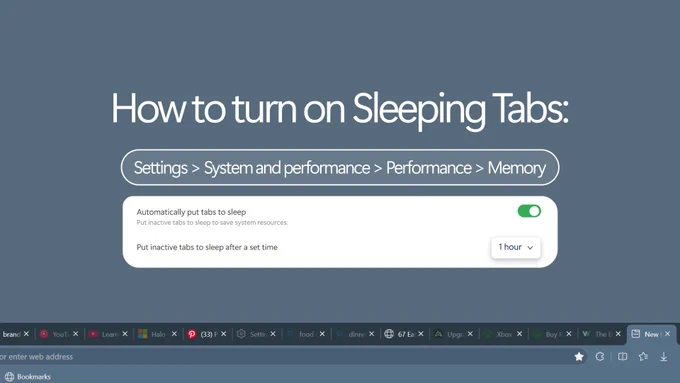This screenshot has width=680, height=383.
Task: Click the Pinterest favicon on its tab
Action: click(192, 334)
